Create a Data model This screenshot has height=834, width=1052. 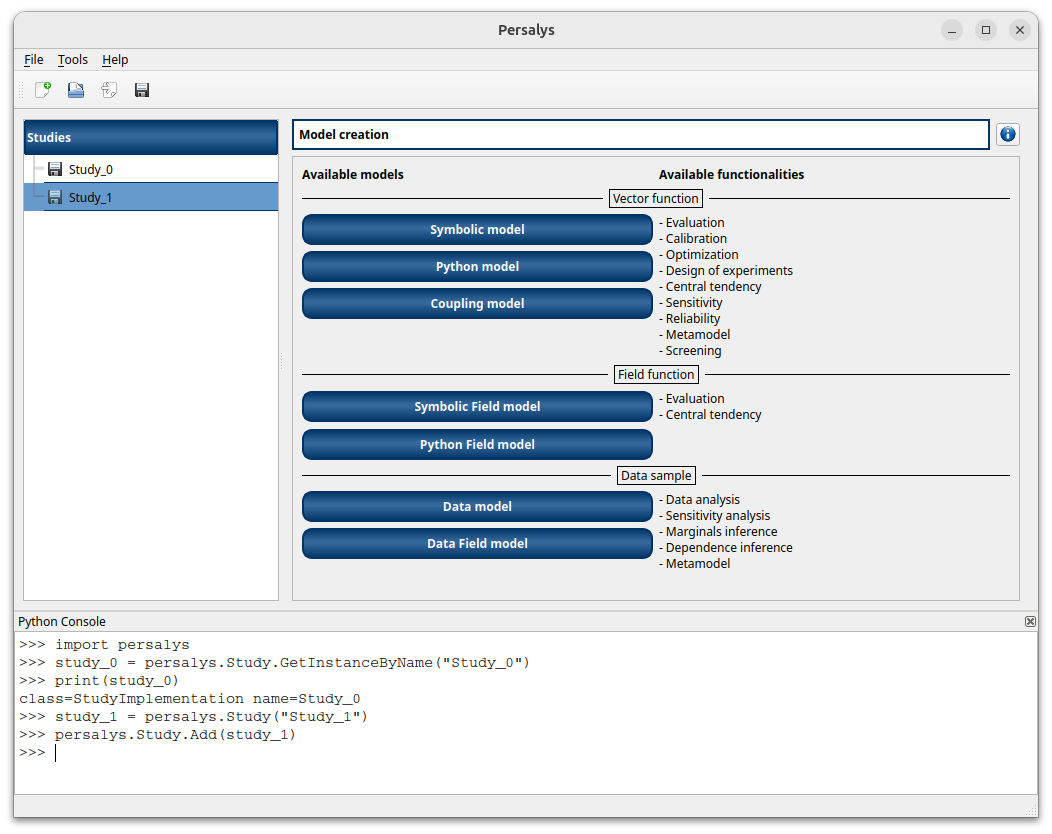tap(477, 506)
